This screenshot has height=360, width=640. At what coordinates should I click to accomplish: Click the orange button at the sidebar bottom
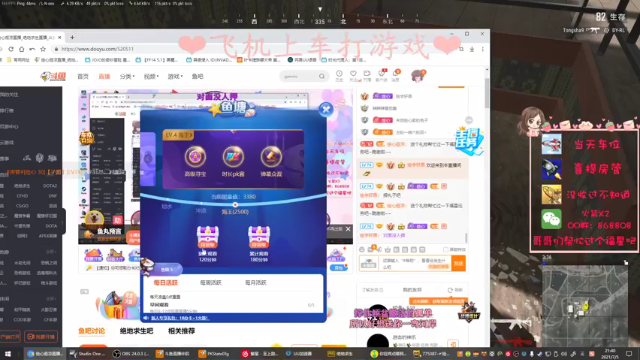41,336
